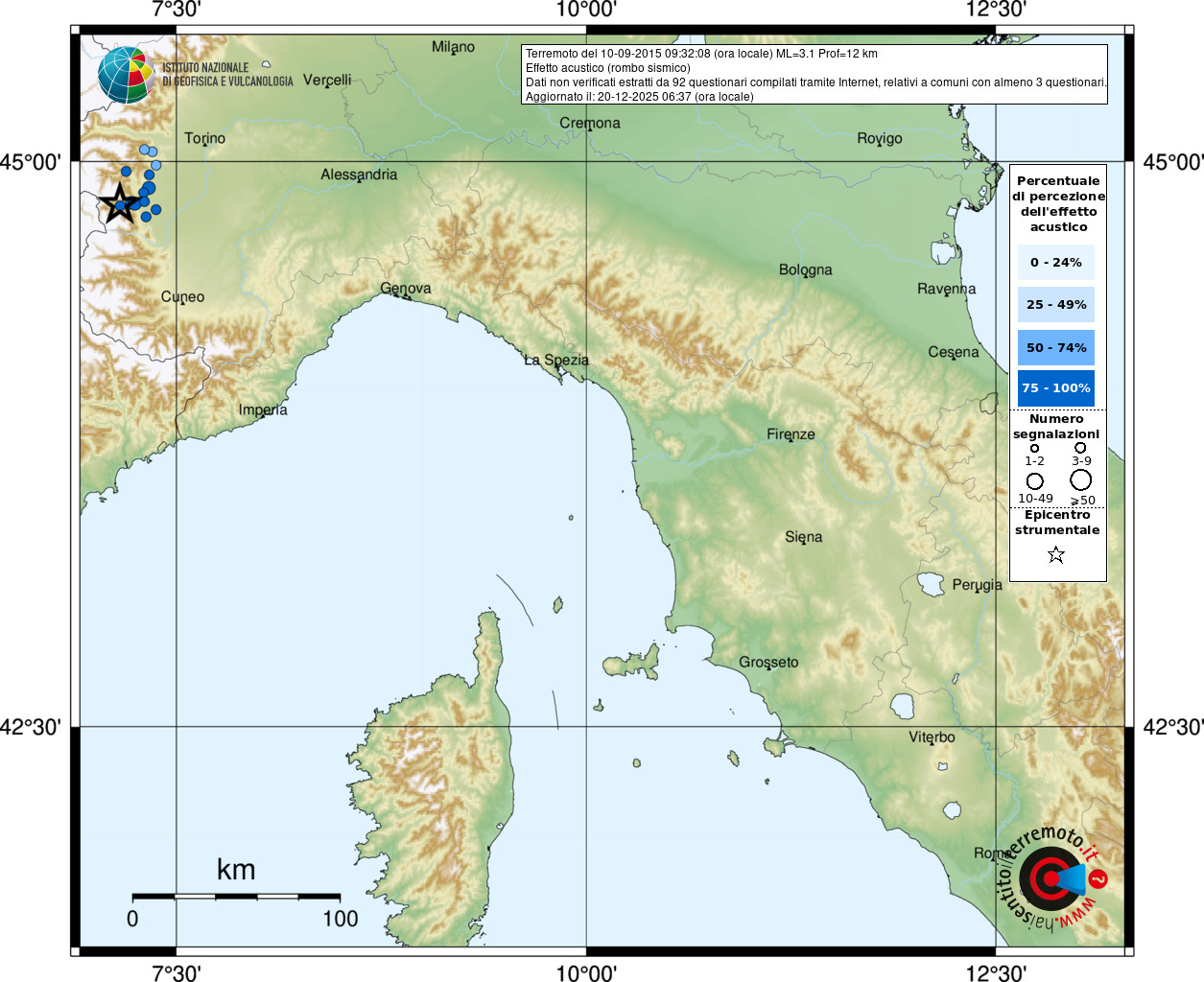The height and width of the screenshot is (982, 1204).
Task: Click the right 45°00' latitude label
Action: click(x=1173, y=162)
